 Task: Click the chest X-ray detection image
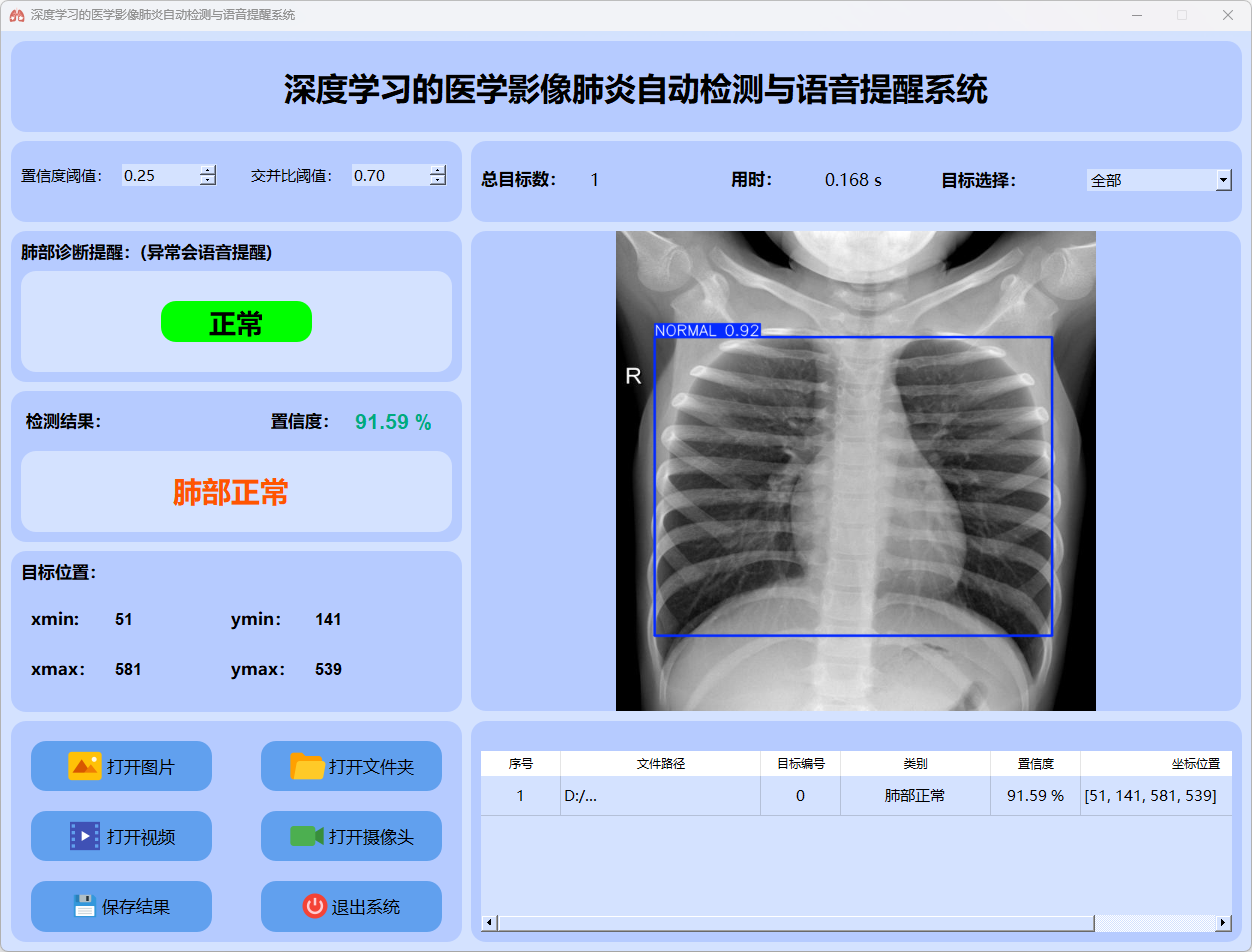[856, 471]
